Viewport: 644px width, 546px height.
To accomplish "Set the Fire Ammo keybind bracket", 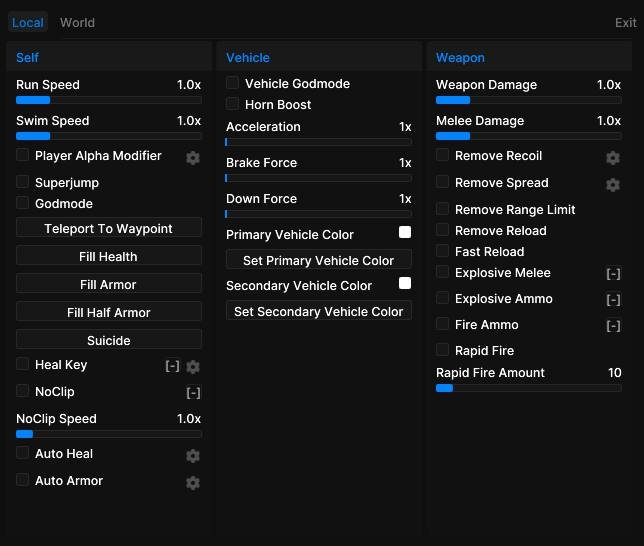I will [614, 326].
